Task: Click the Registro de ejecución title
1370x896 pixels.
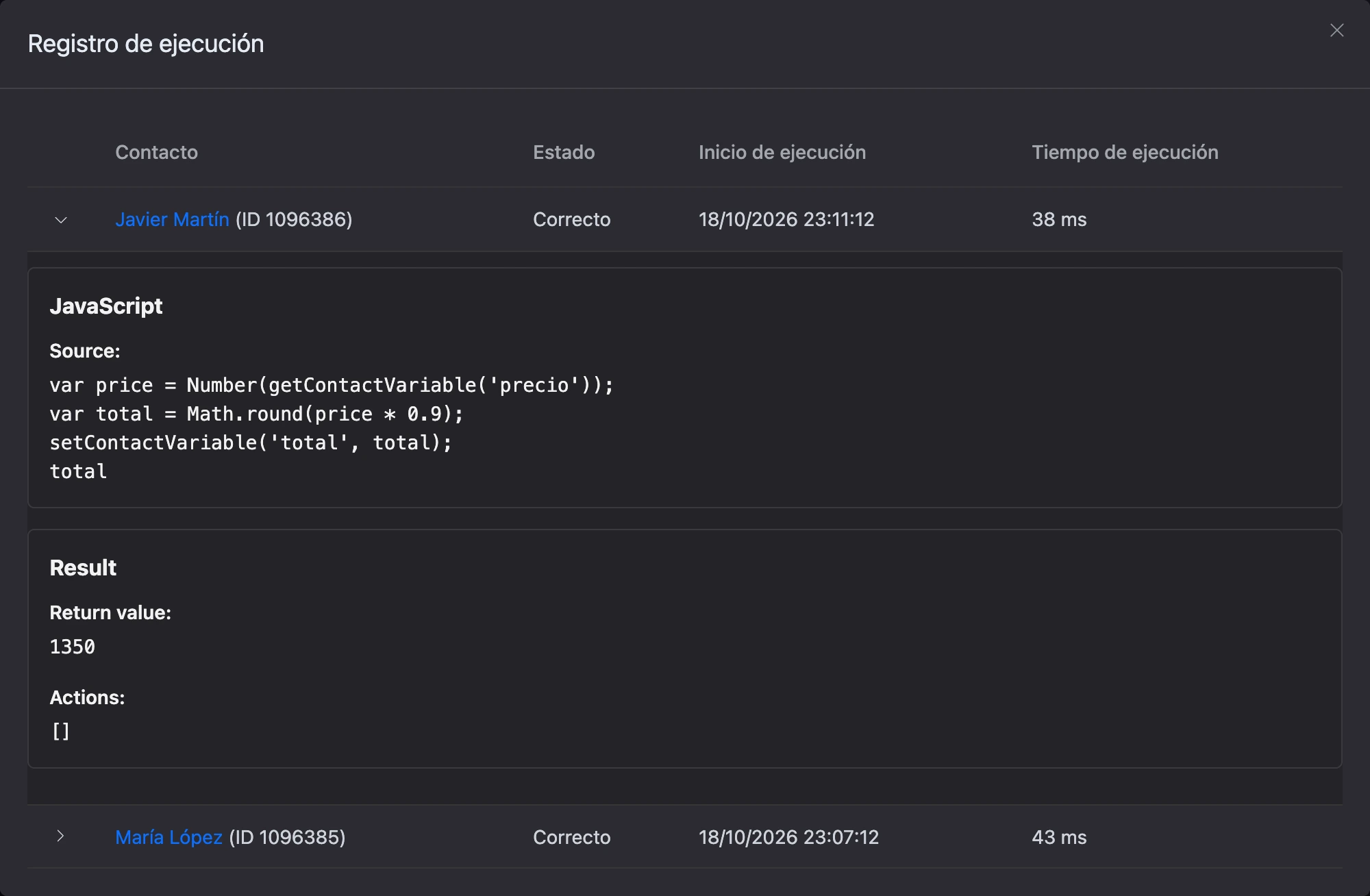Action: point(146,44)
